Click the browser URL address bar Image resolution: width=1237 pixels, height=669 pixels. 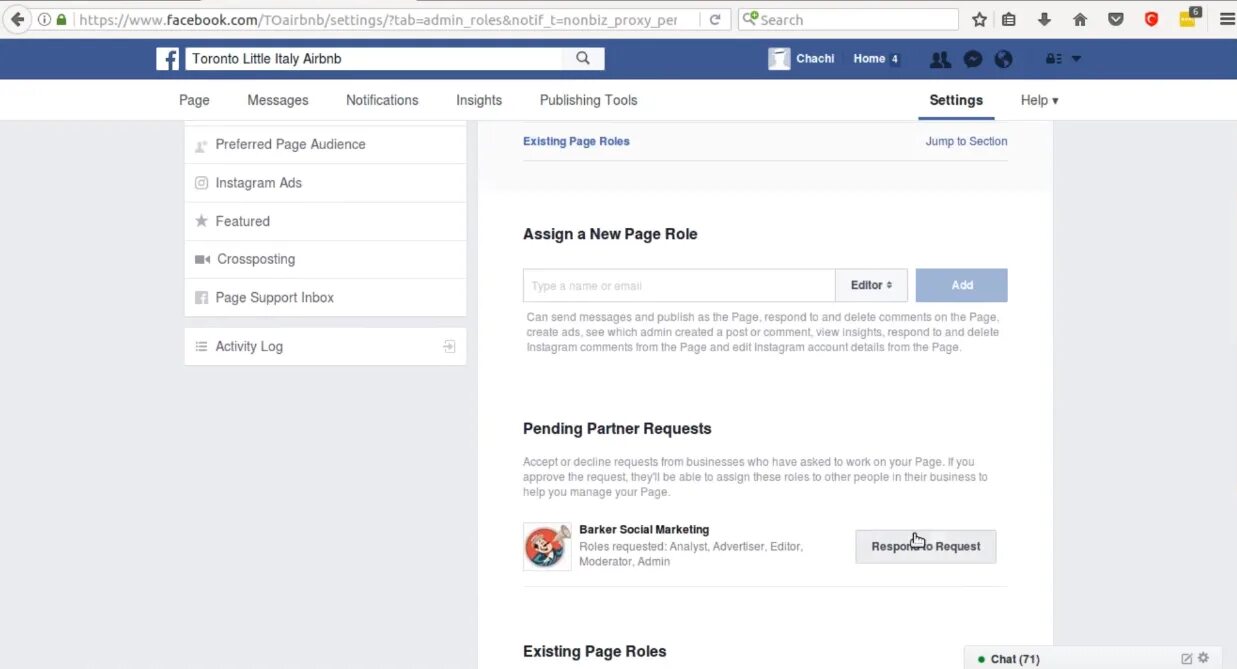378,19
